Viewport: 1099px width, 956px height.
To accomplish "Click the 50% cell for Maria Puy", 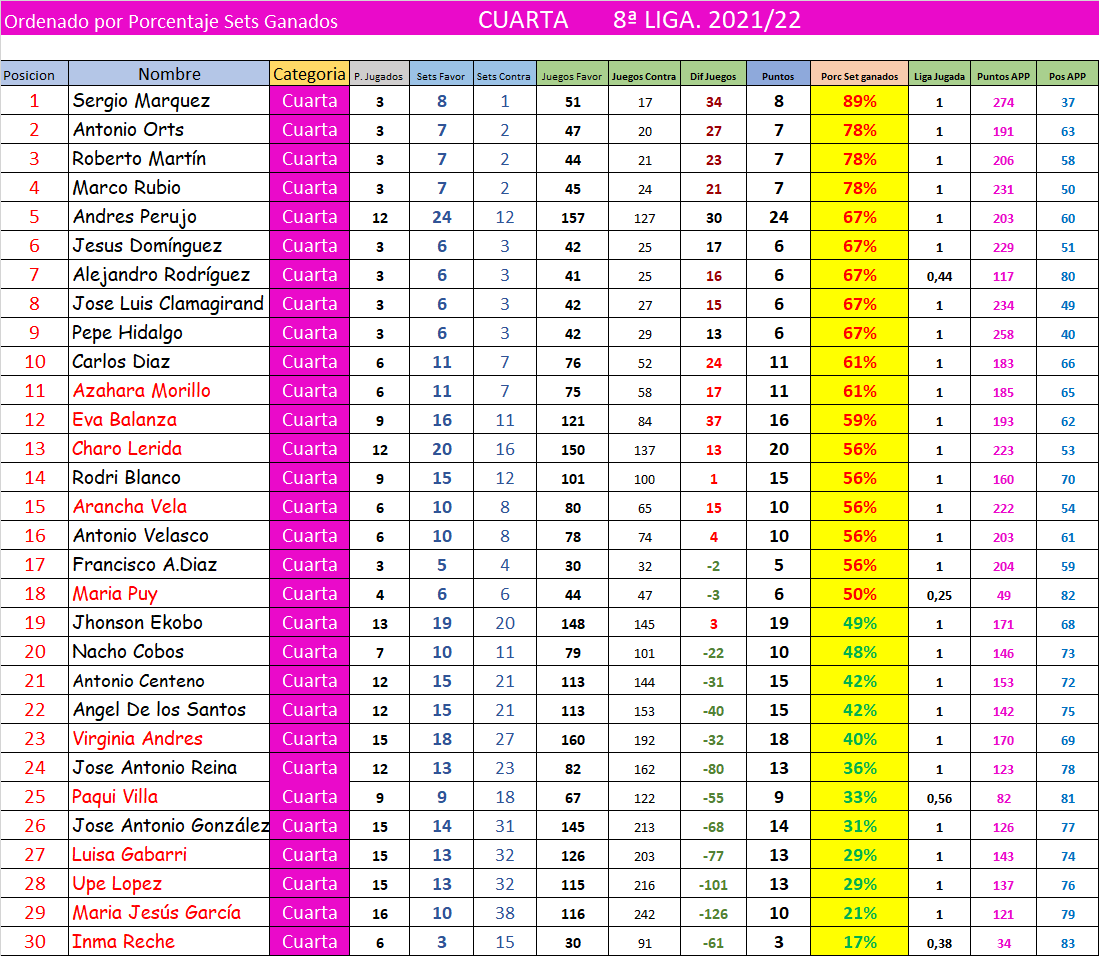I will (859, 594).
